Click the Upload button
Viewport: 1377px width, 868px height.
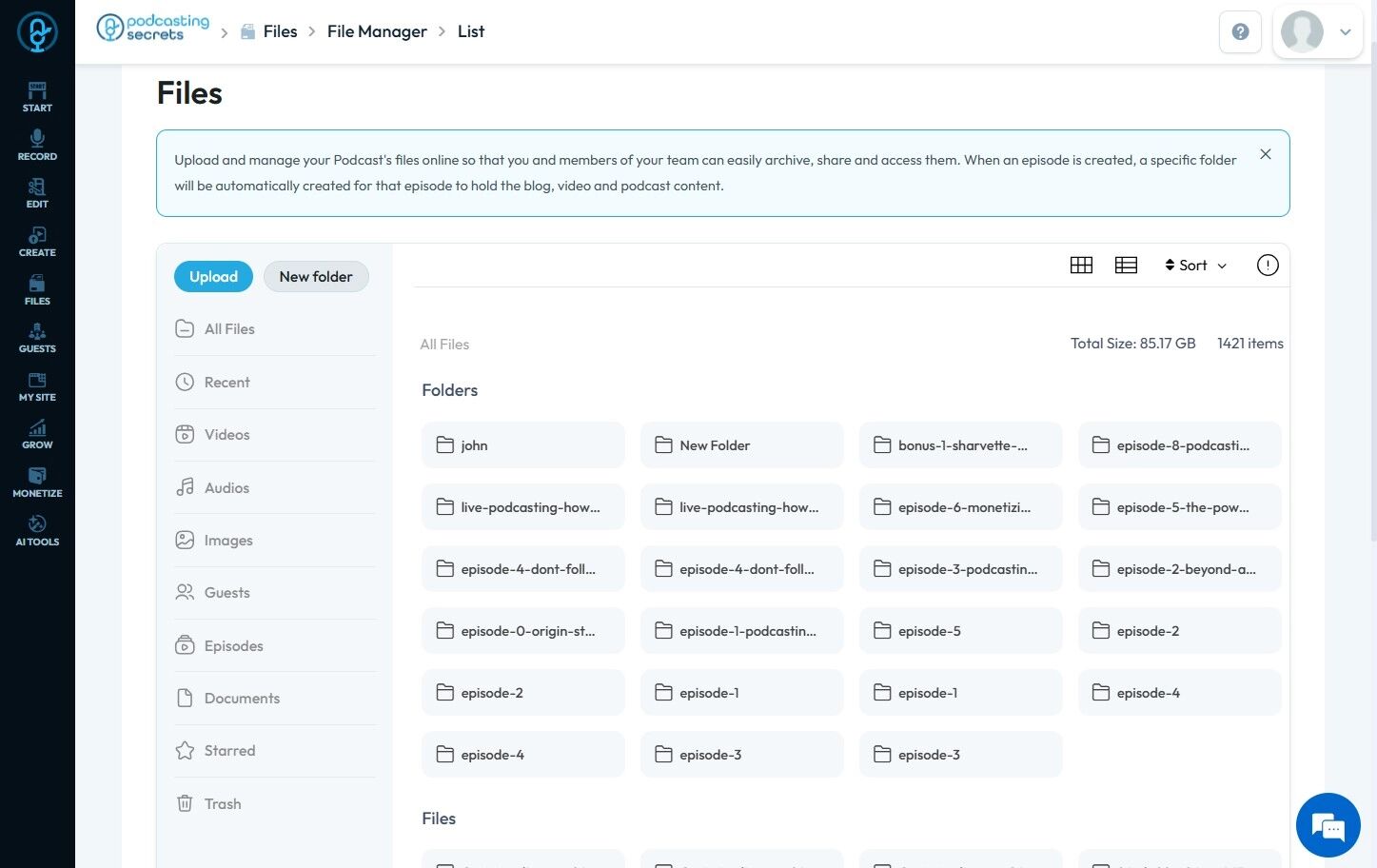coord(213,277)
